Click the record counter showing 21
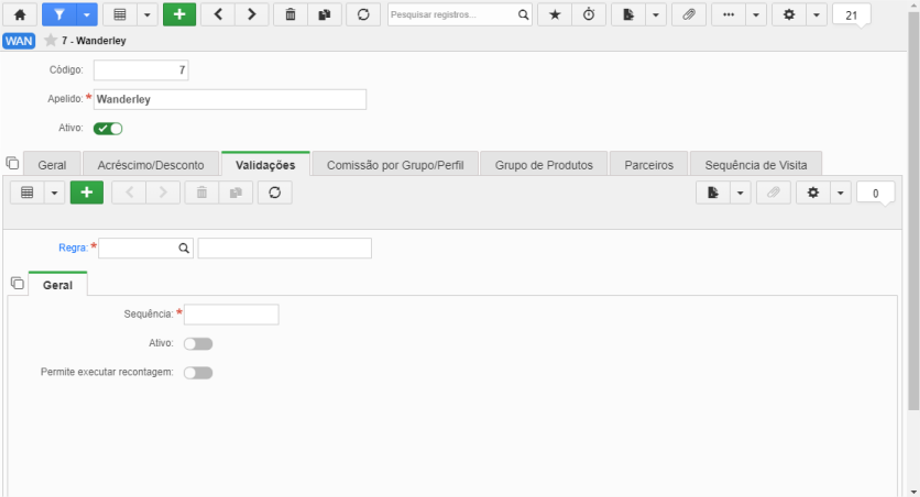The image size is (920, 497). click(851, 15)
